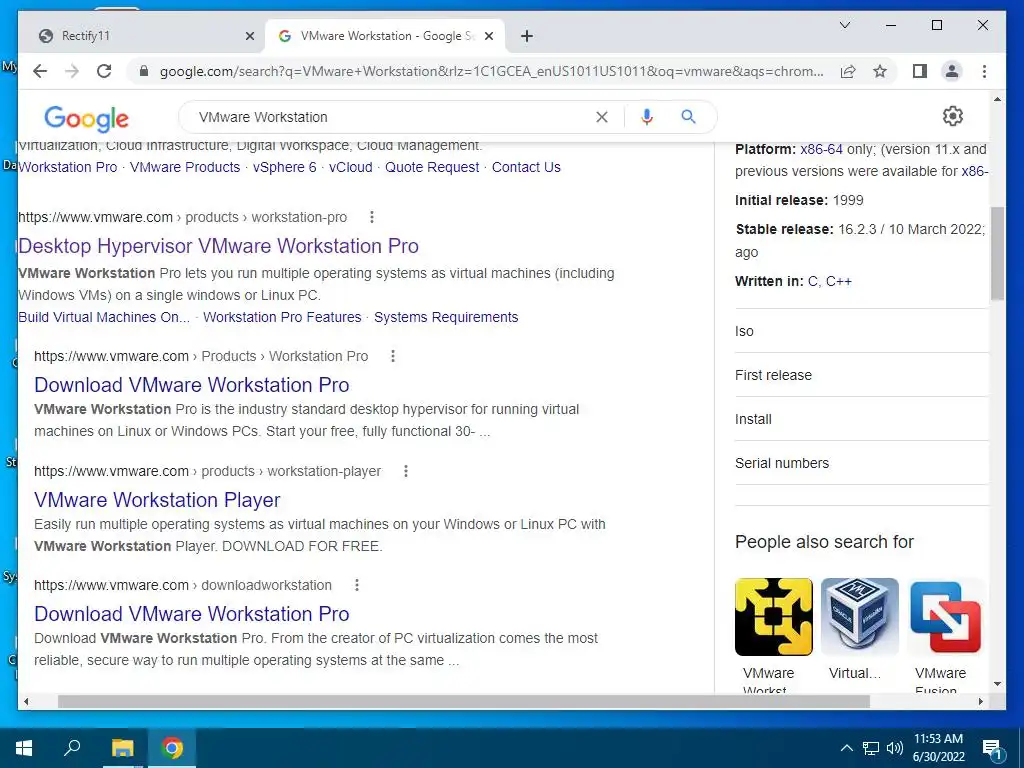The width and height of the screenshot is (1024, 768).
Task: Open VMware Workstation Player result
Action: point(157,500)
